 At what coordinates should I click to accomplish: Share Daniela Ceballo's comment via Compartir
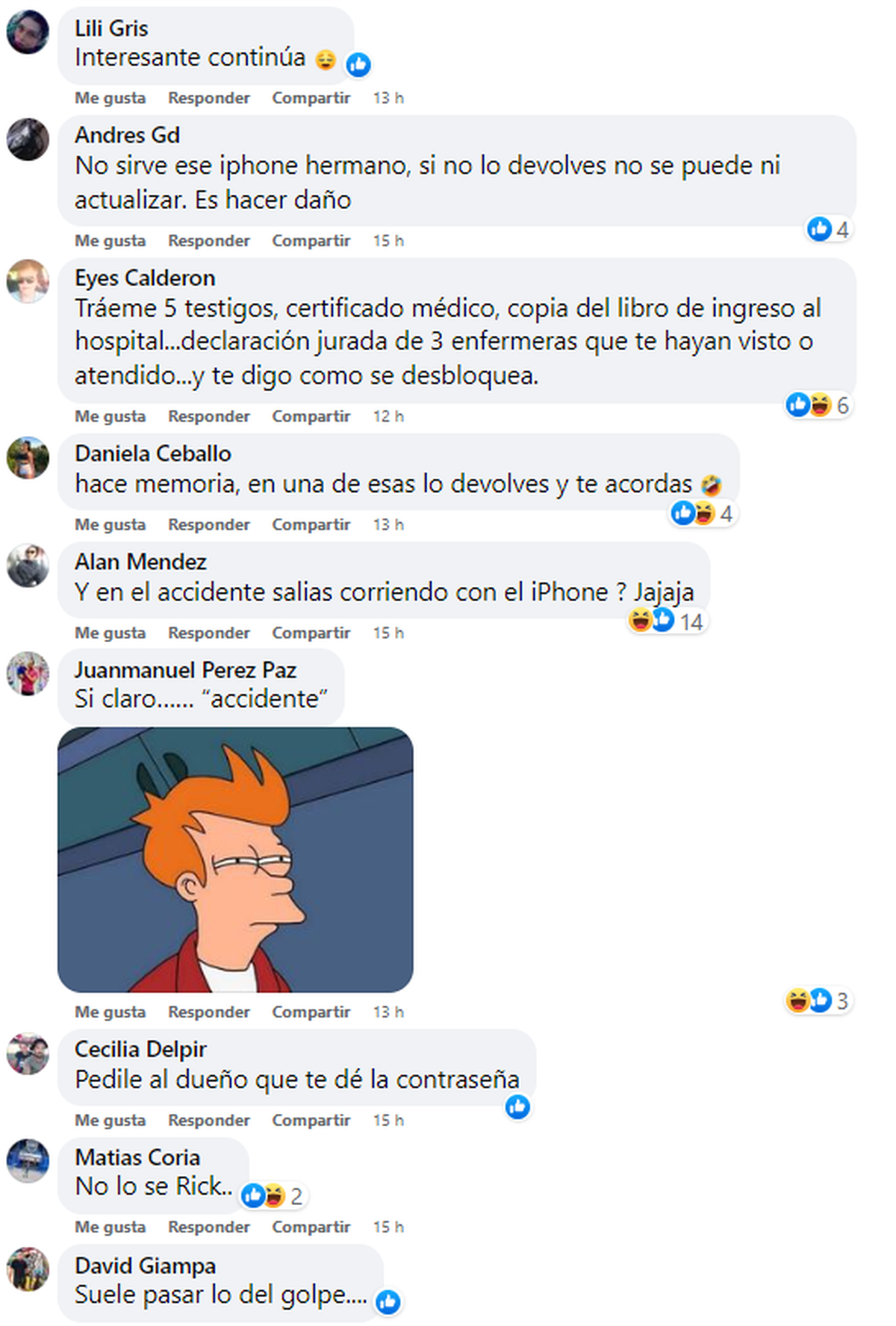[x=311, y=524]
